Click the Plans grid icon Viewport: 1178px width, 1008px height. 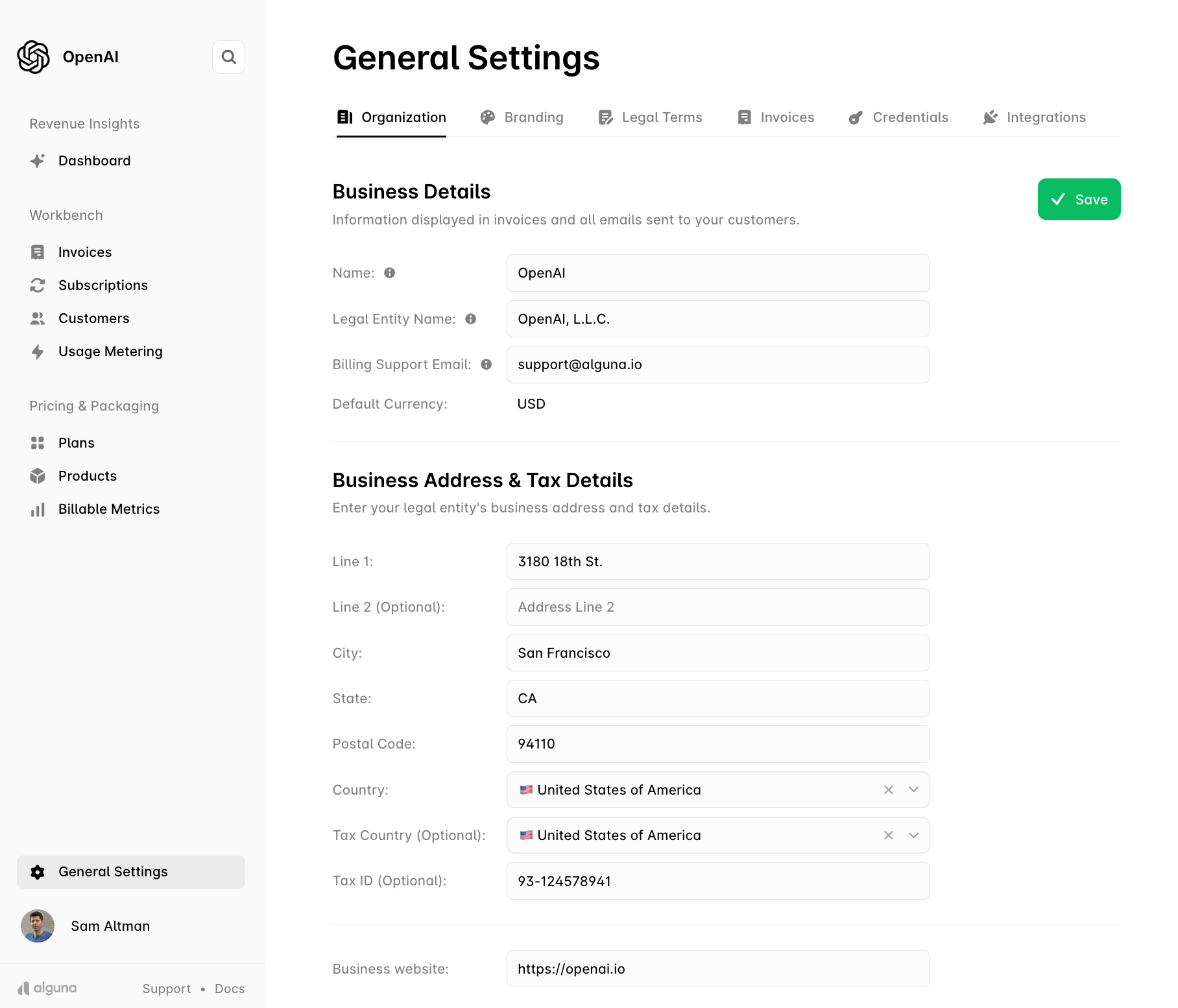click(38, 443)
